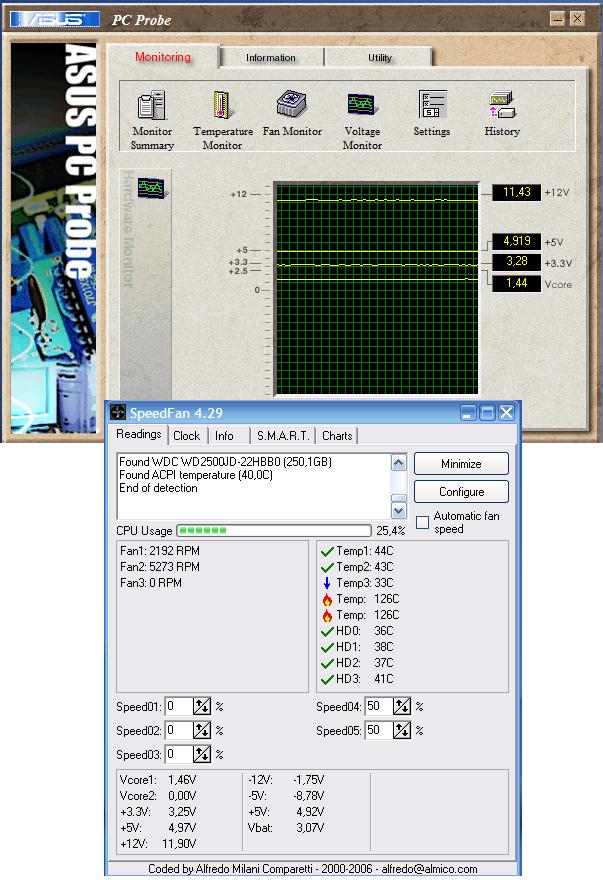
Task: Select the Info tab in SpeedFan
Action: pyautogui.click(x=224, y=436)
